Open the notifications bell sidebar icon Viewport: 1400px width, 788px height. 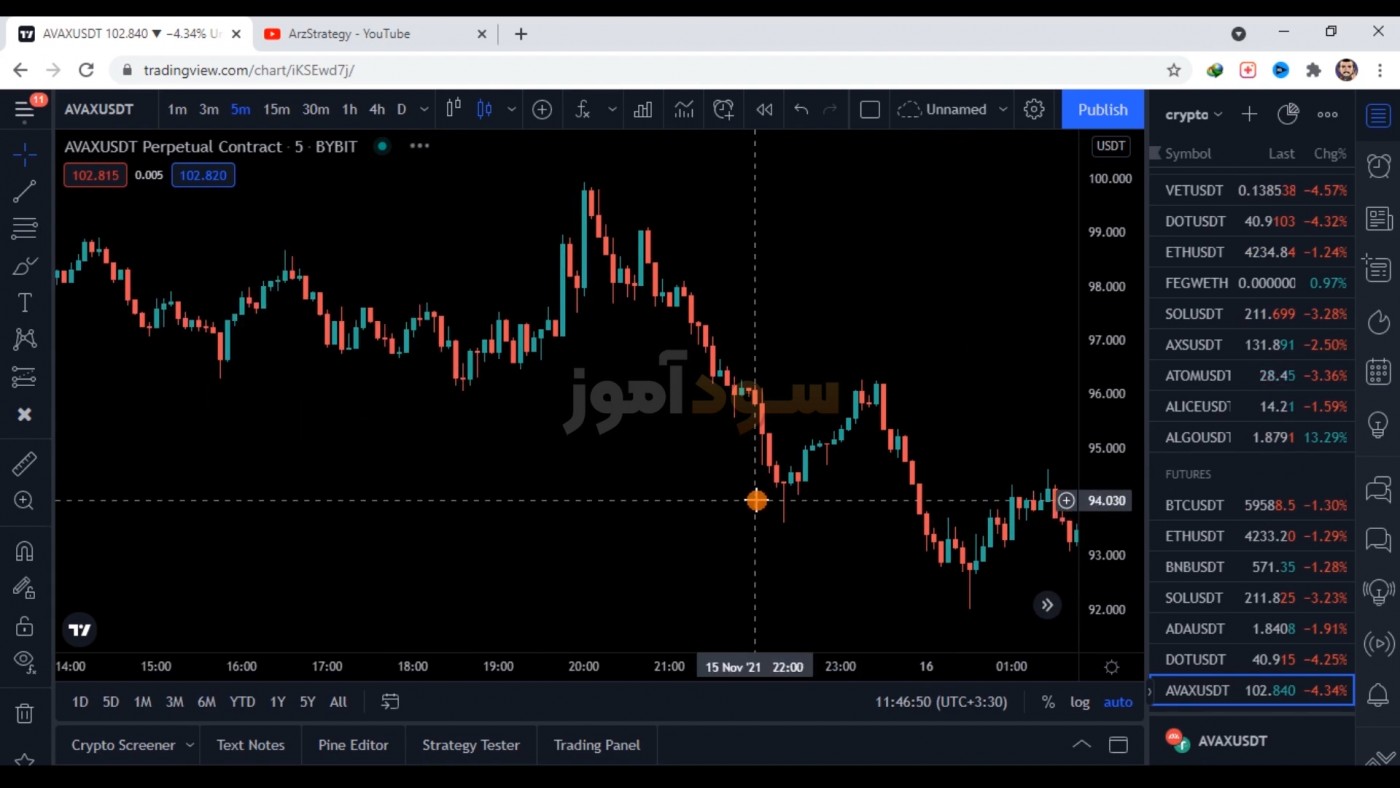click(x=1378, y=694)
